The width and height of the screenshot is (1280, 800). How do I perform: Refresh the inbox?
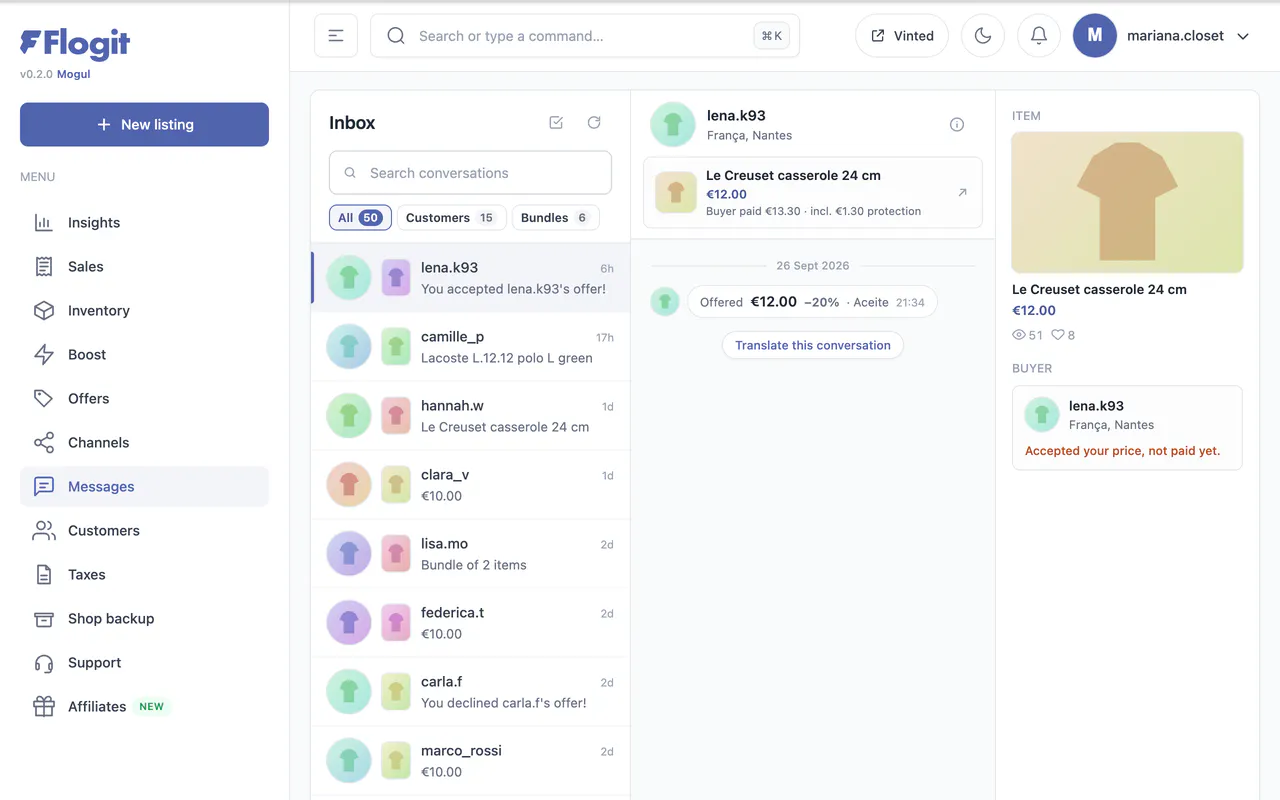[x=594, y=122]
